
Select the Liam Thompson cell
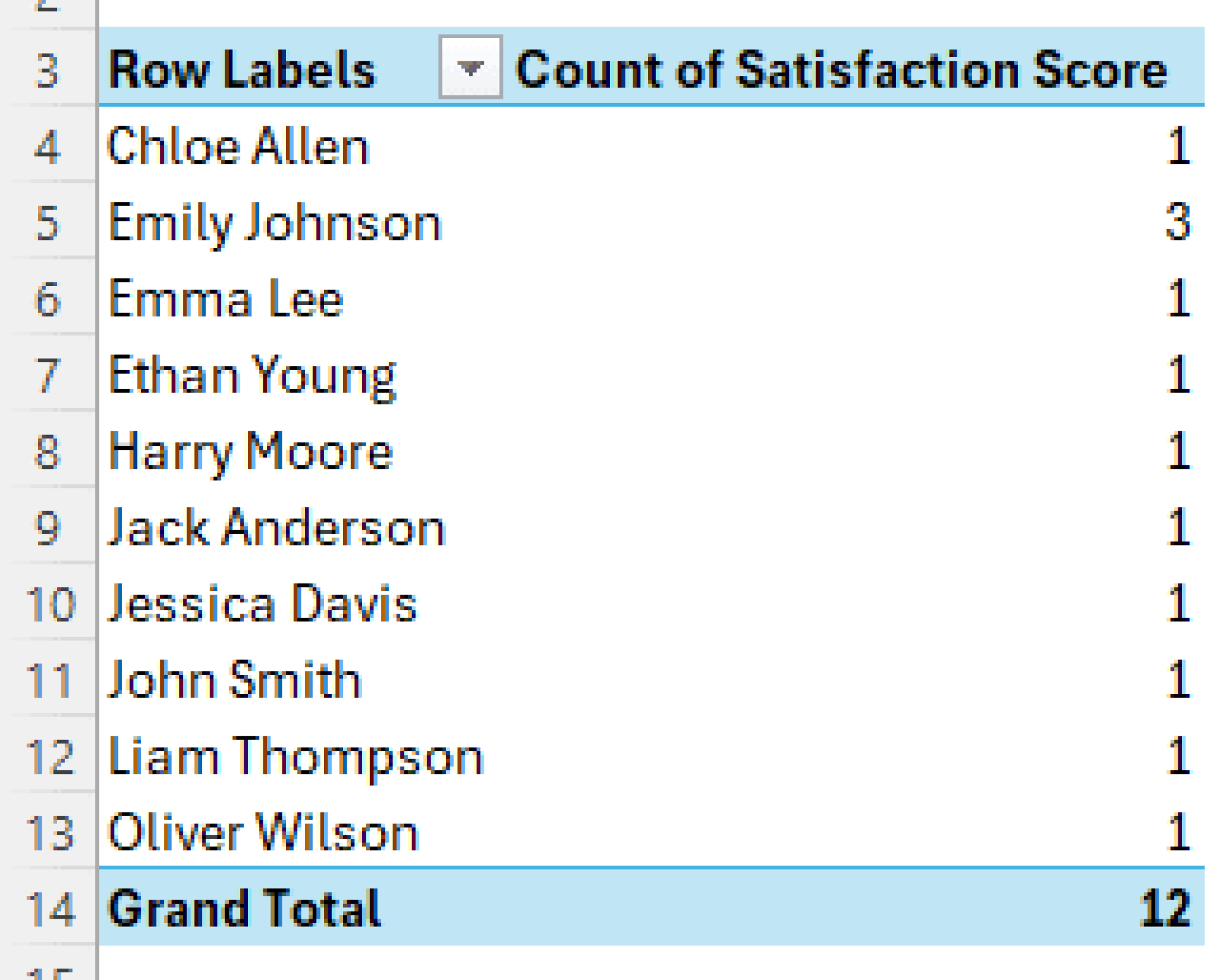coord(296,757)
